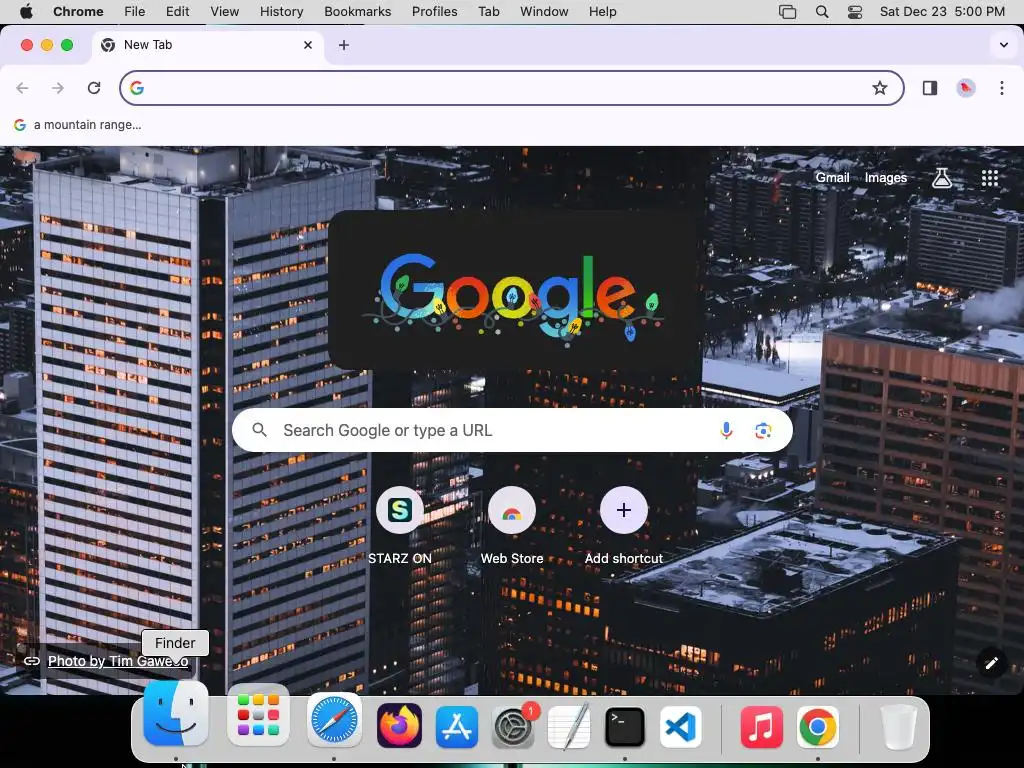
Task: Click the date and time in menu bar
Action: (942, 12)
